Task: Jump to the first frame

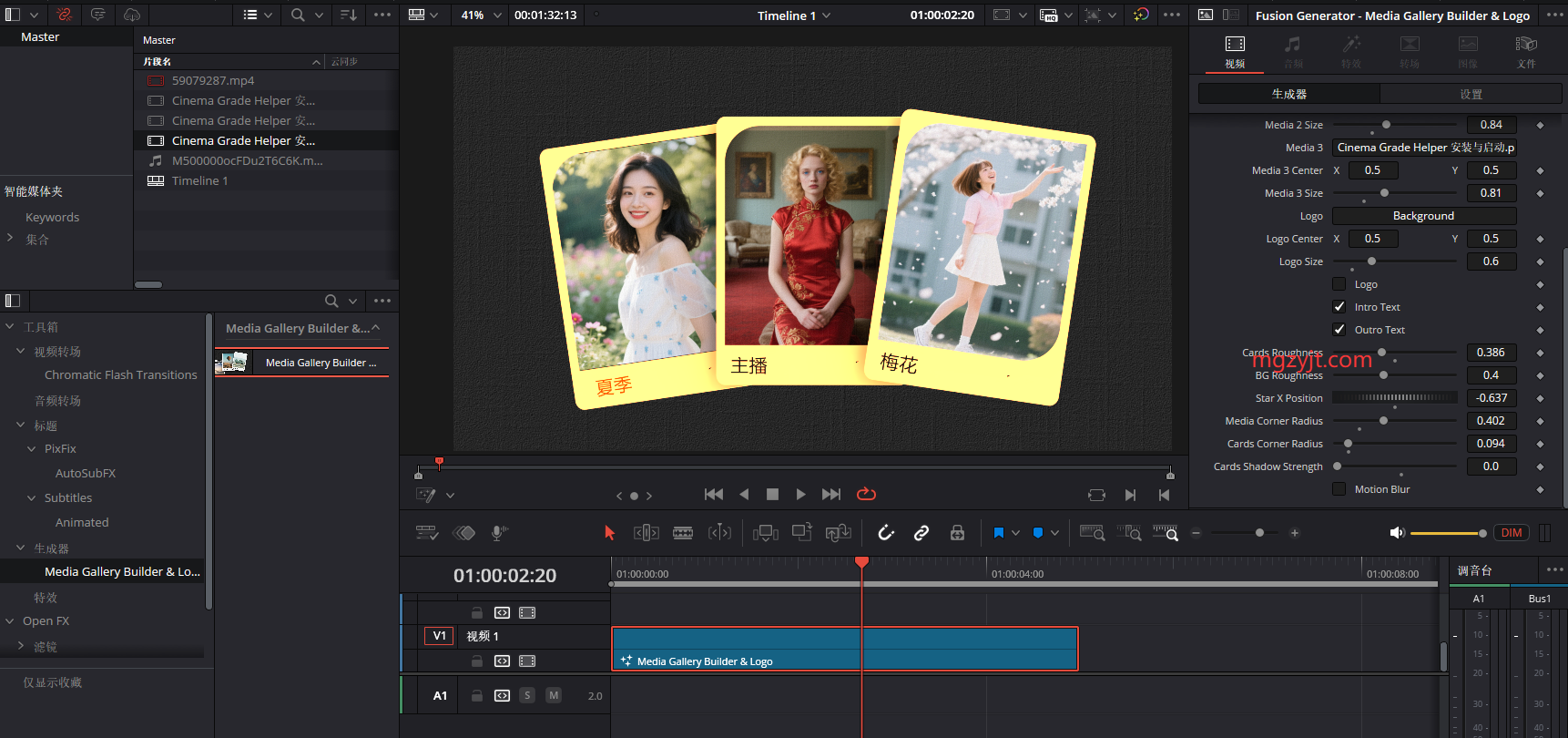Action: click(x=714, y=494)
